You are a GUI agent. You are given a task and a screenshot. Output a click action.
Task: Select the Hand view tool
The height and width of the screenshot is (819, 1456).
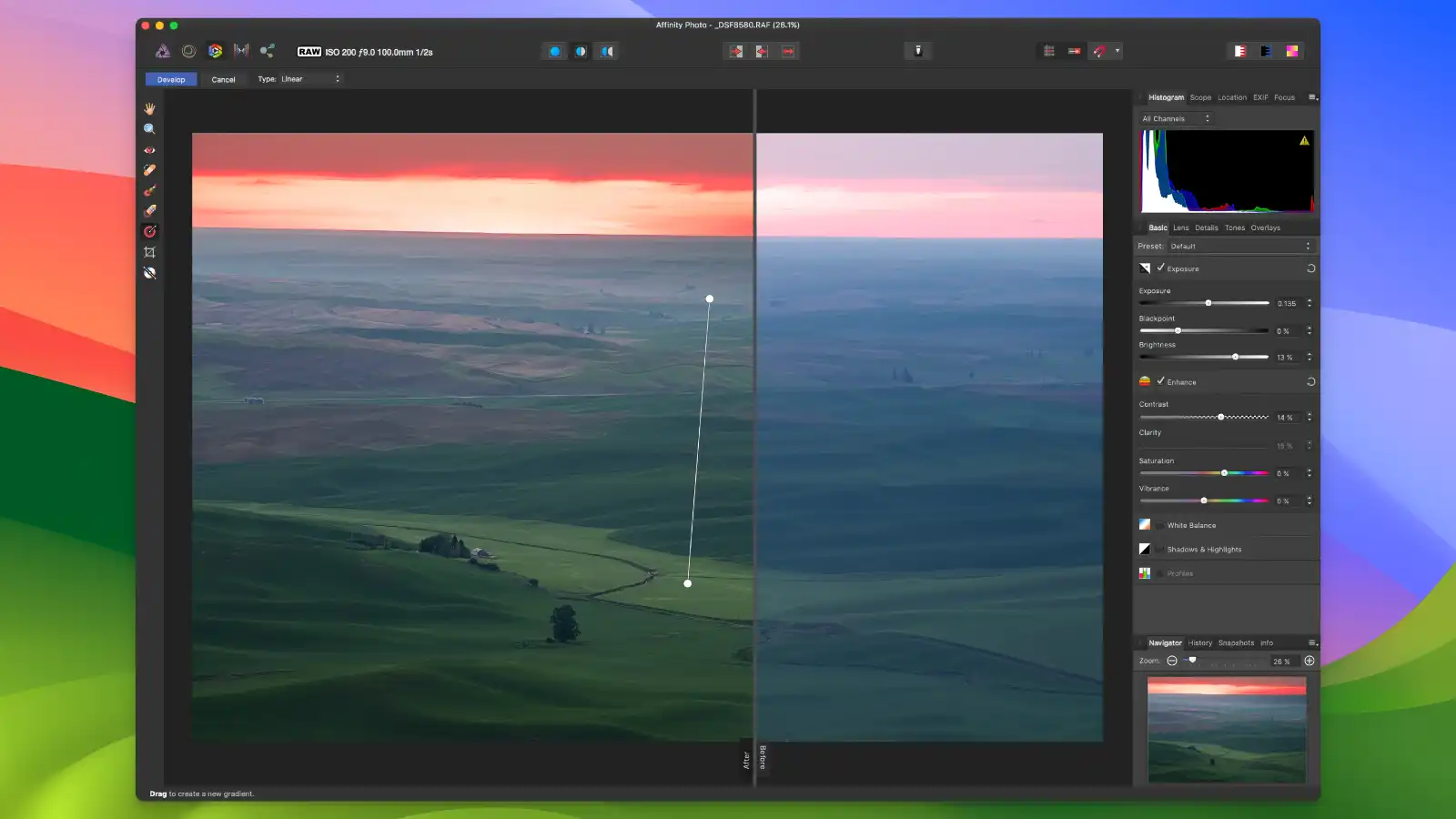coord(149,109)
